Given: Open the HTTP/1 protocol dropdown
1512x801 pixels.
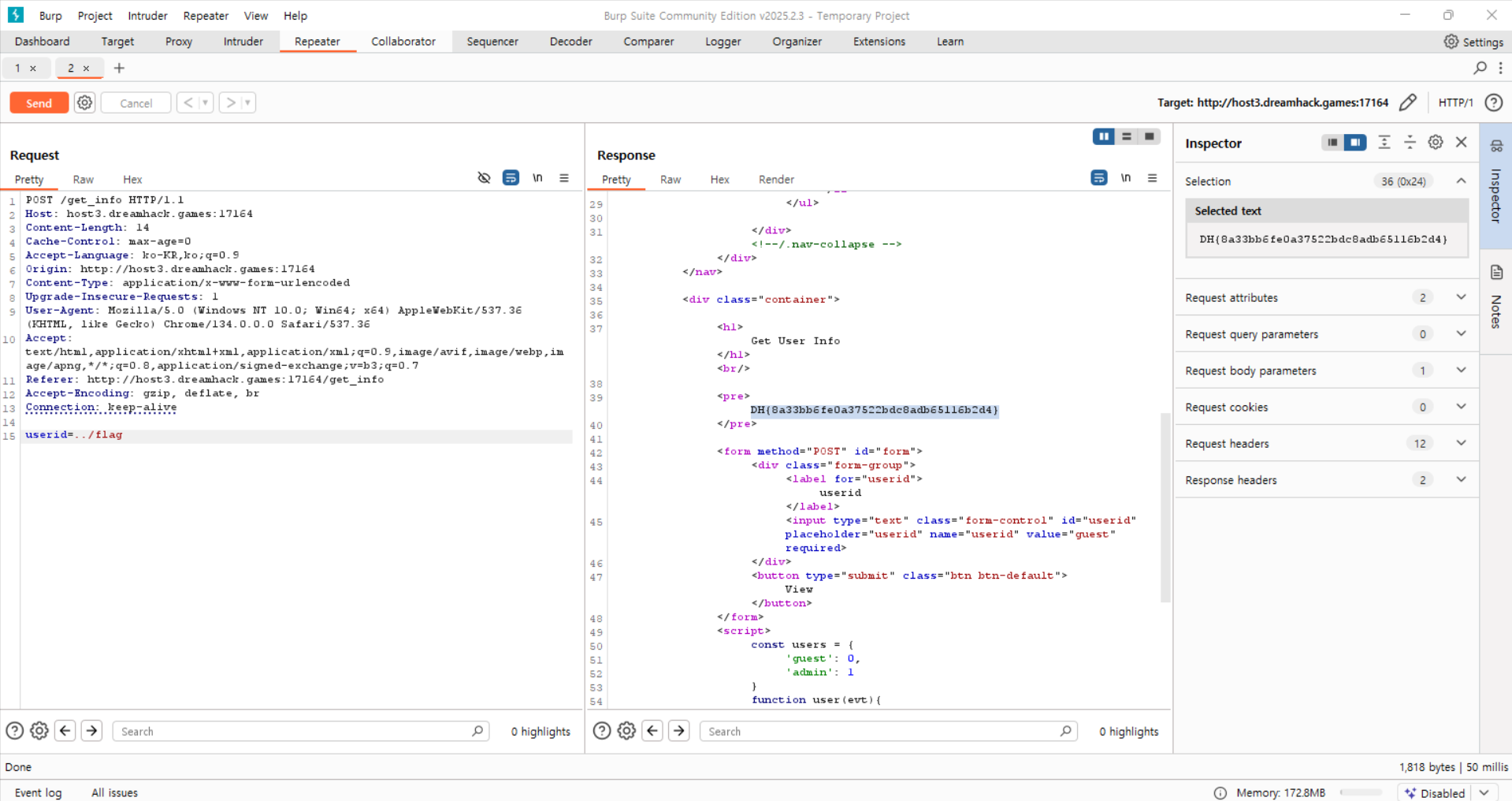Looking at the screenshot, I should (x=1455, y=102).
